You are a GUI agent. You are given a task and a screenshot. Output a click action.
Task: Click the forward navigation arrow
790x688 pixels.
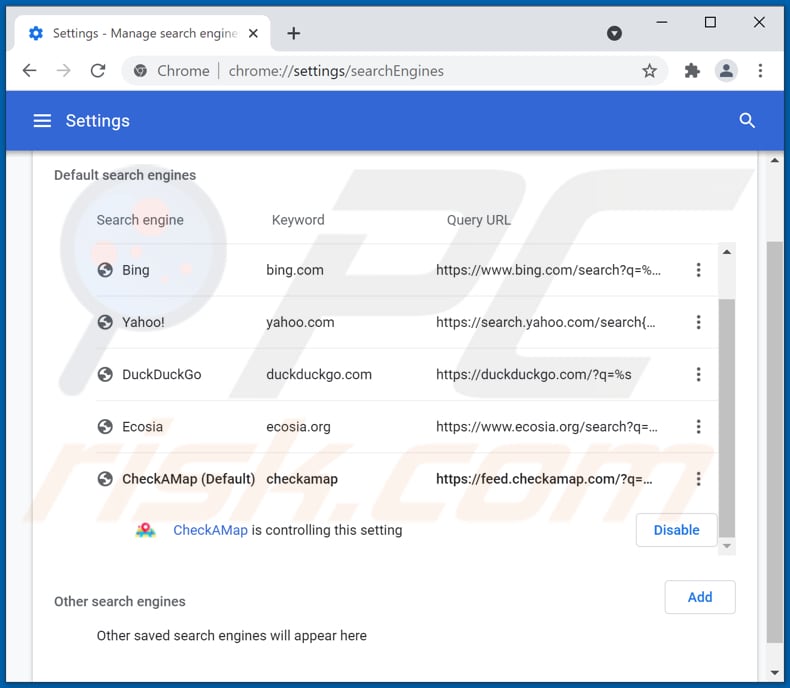pyautogui.click(x=63, y=71)
